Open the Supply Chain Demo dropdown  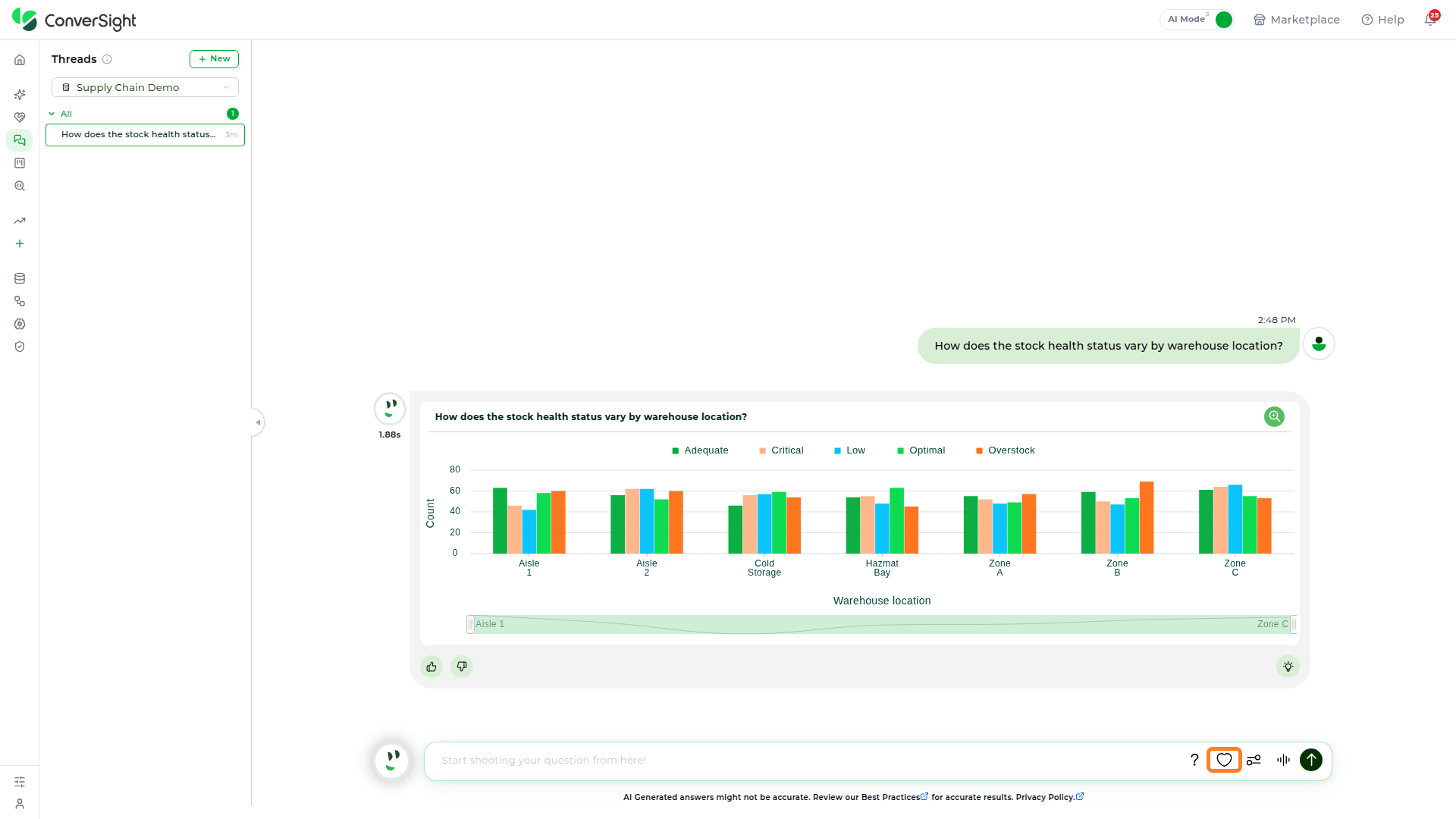pos(145,87)
